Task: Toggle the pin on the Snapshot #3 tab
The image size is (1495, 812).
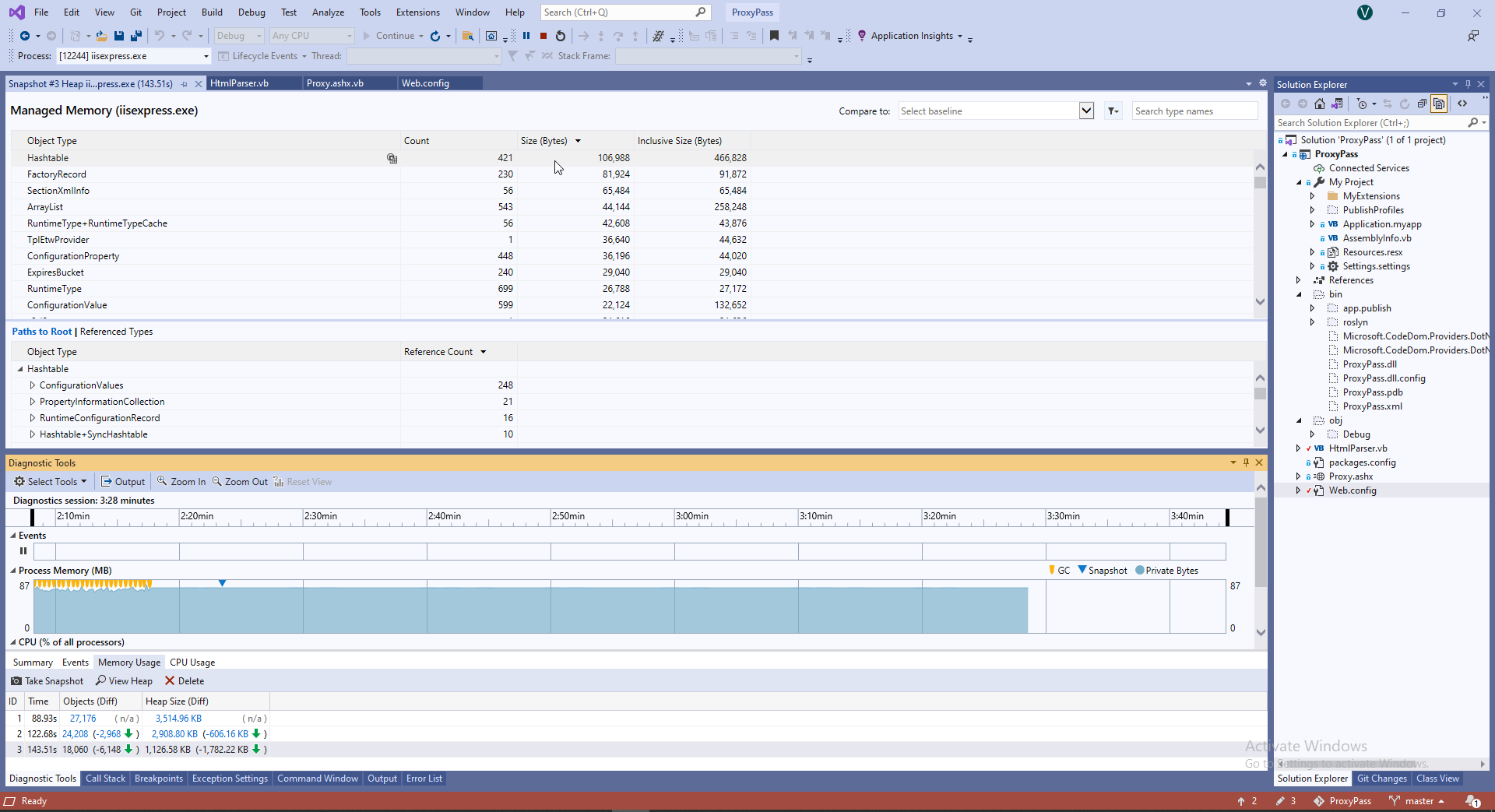Action: tap(185, 84)
